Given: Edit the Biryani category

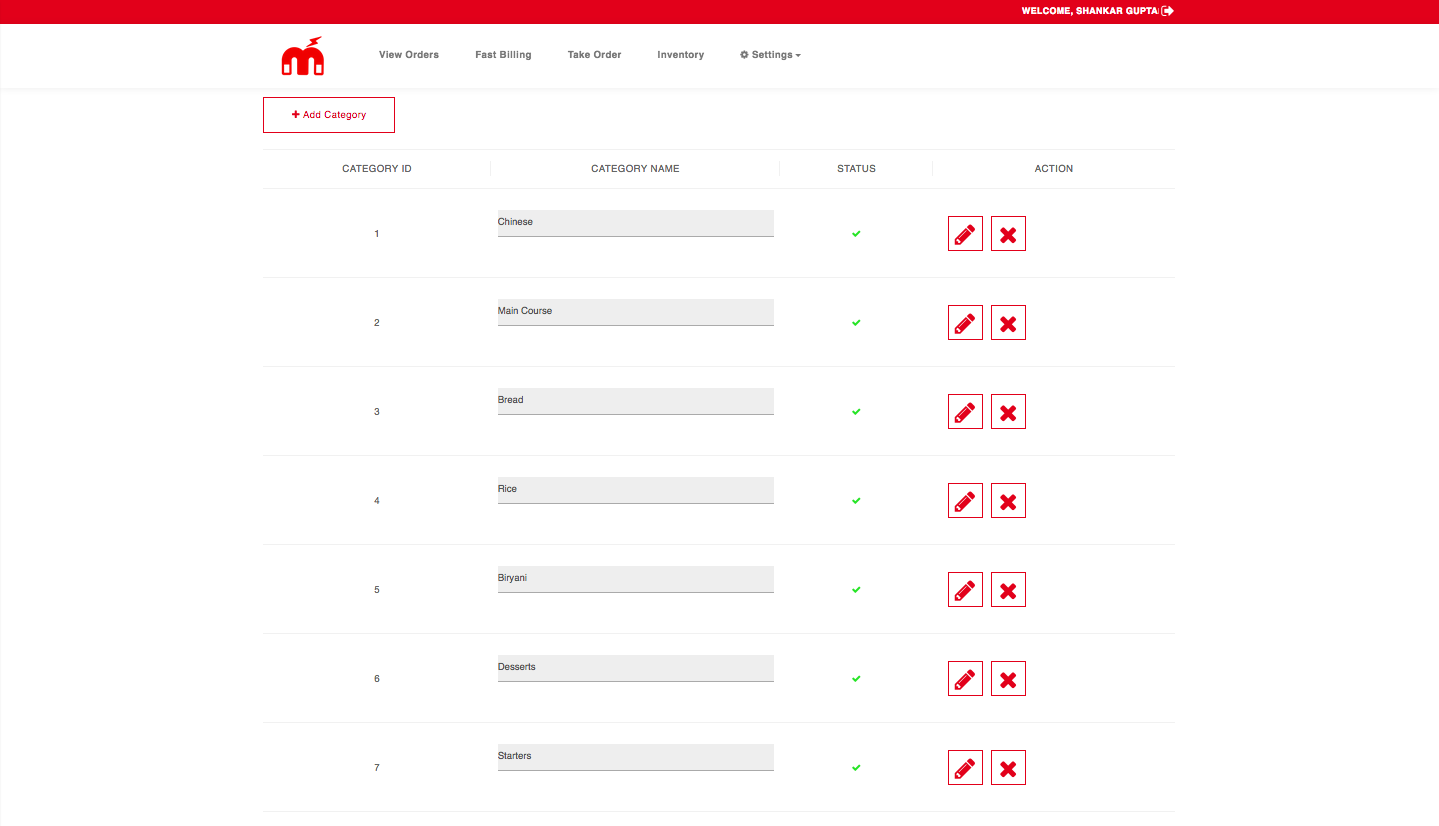Looking at the screenshot, I should (x=965, y=590).
